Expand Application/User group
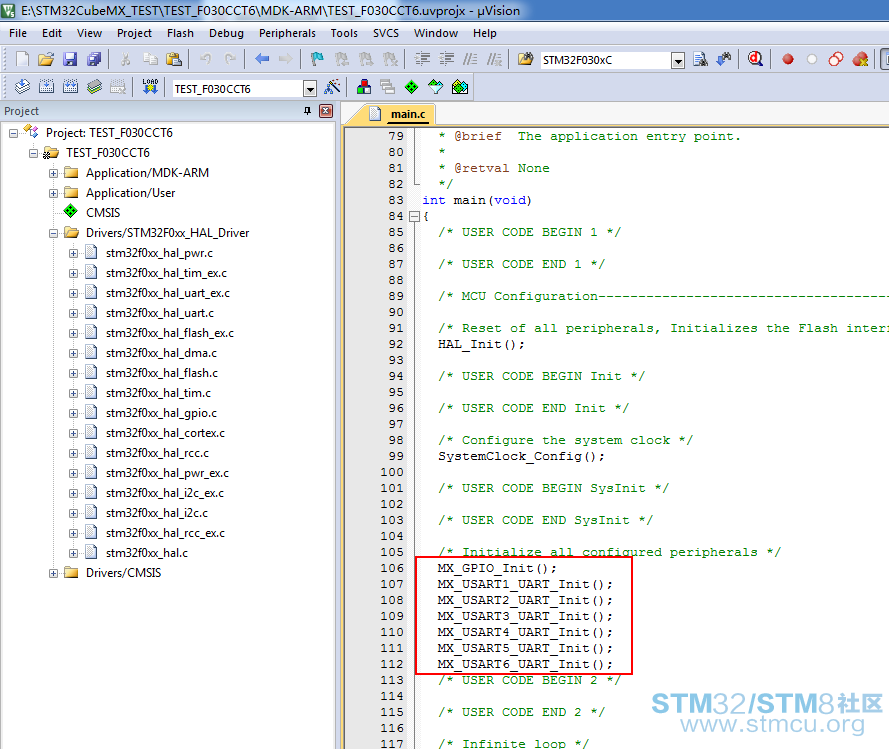The image size is (889, 749). [x=53, y=193]
